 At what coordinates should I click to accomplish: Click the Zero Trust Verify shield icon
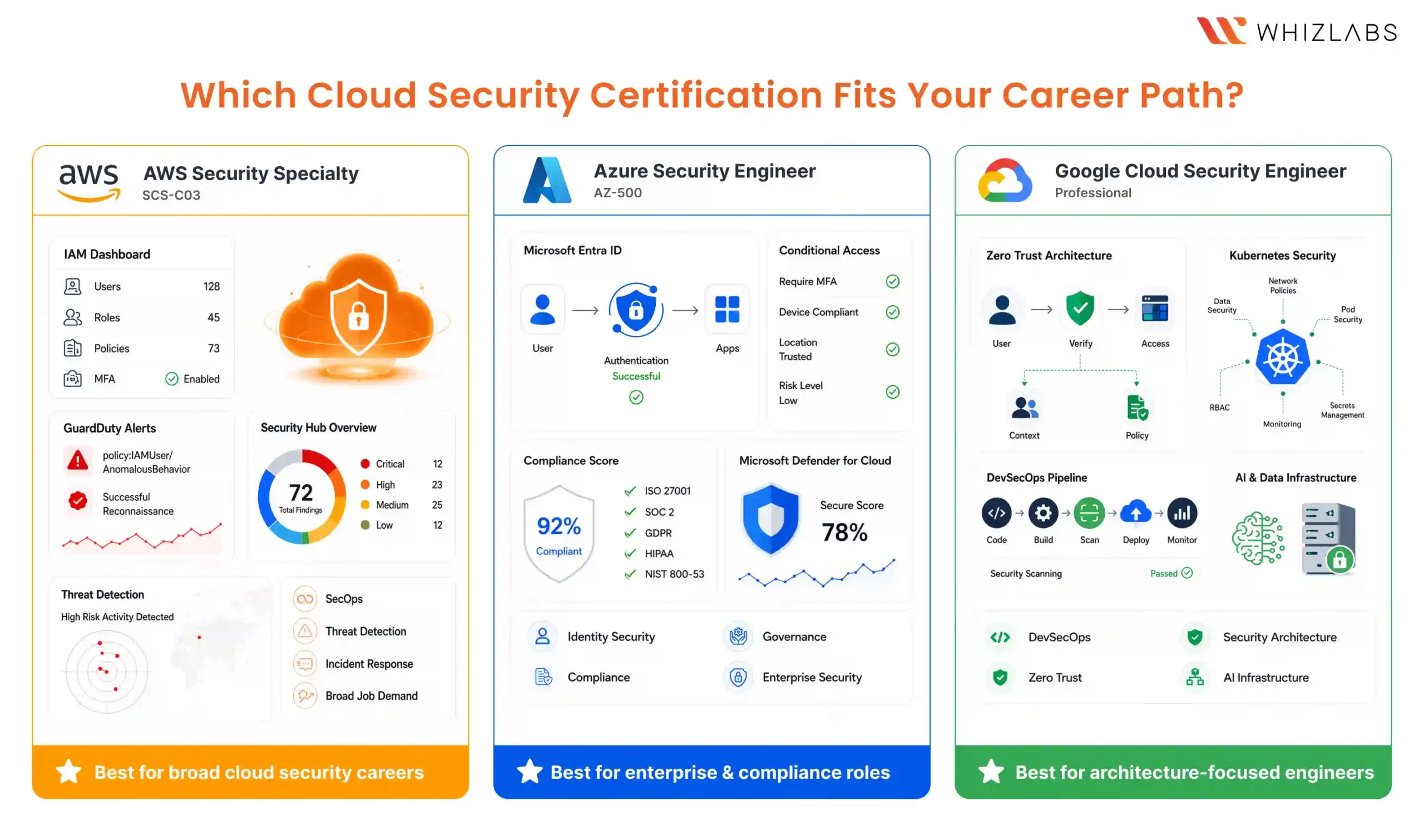coord(1080,309)
